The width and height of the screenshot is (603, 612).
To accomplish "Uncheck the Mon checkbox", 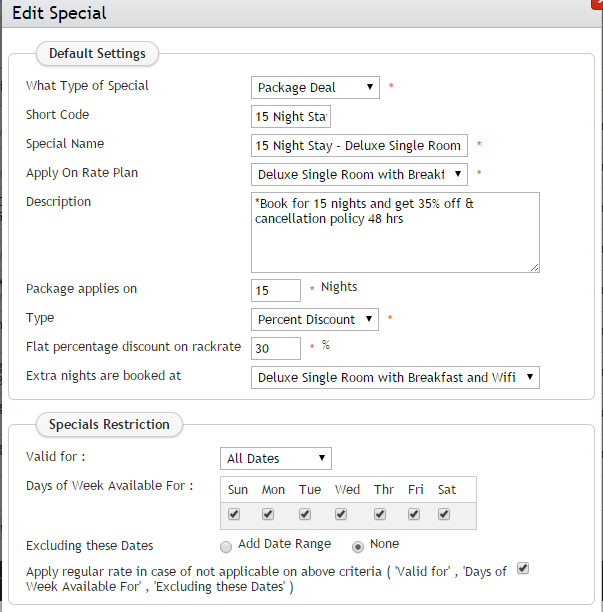I will pos(268,514).
